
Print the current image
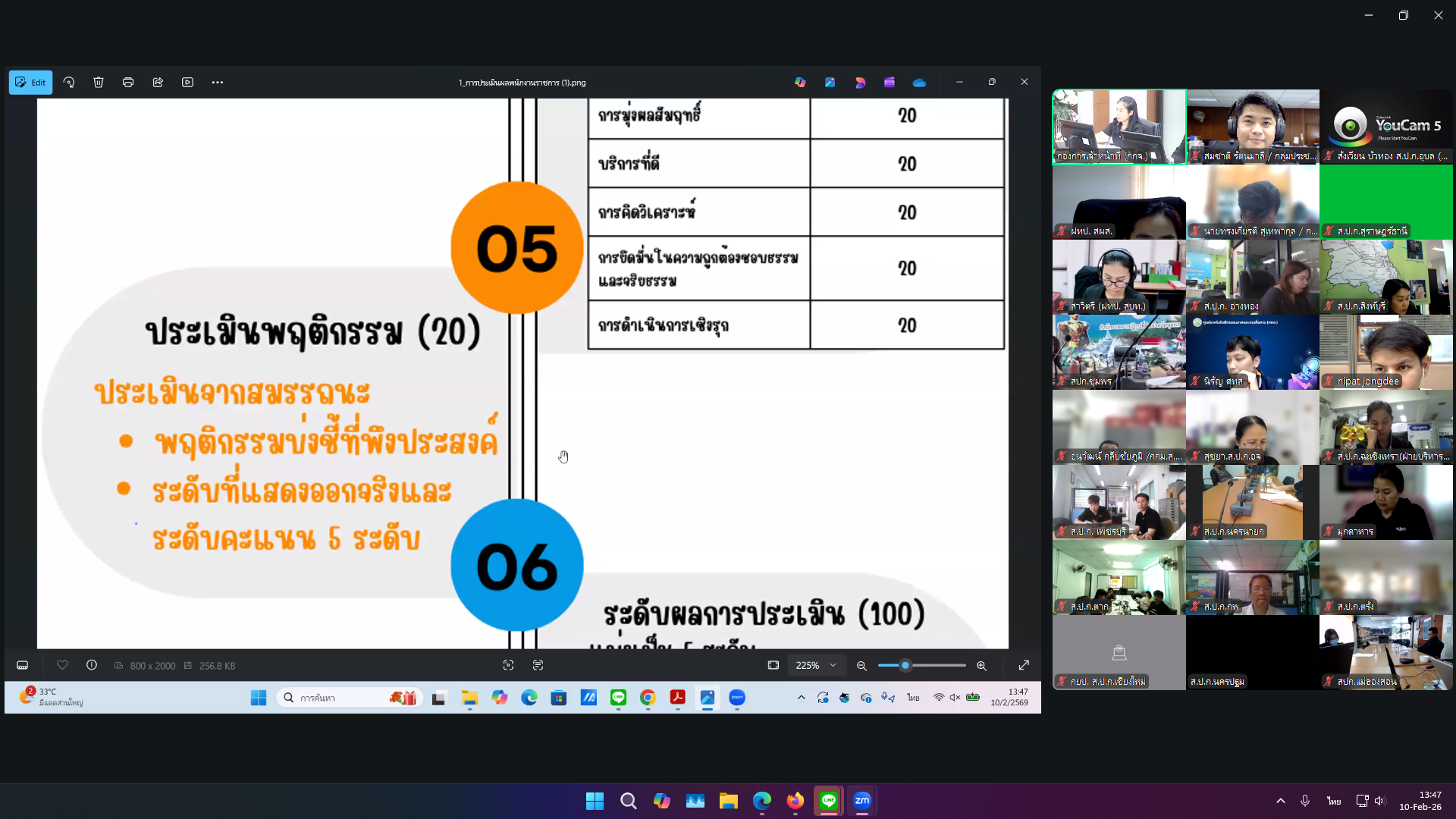pos(128,82)
